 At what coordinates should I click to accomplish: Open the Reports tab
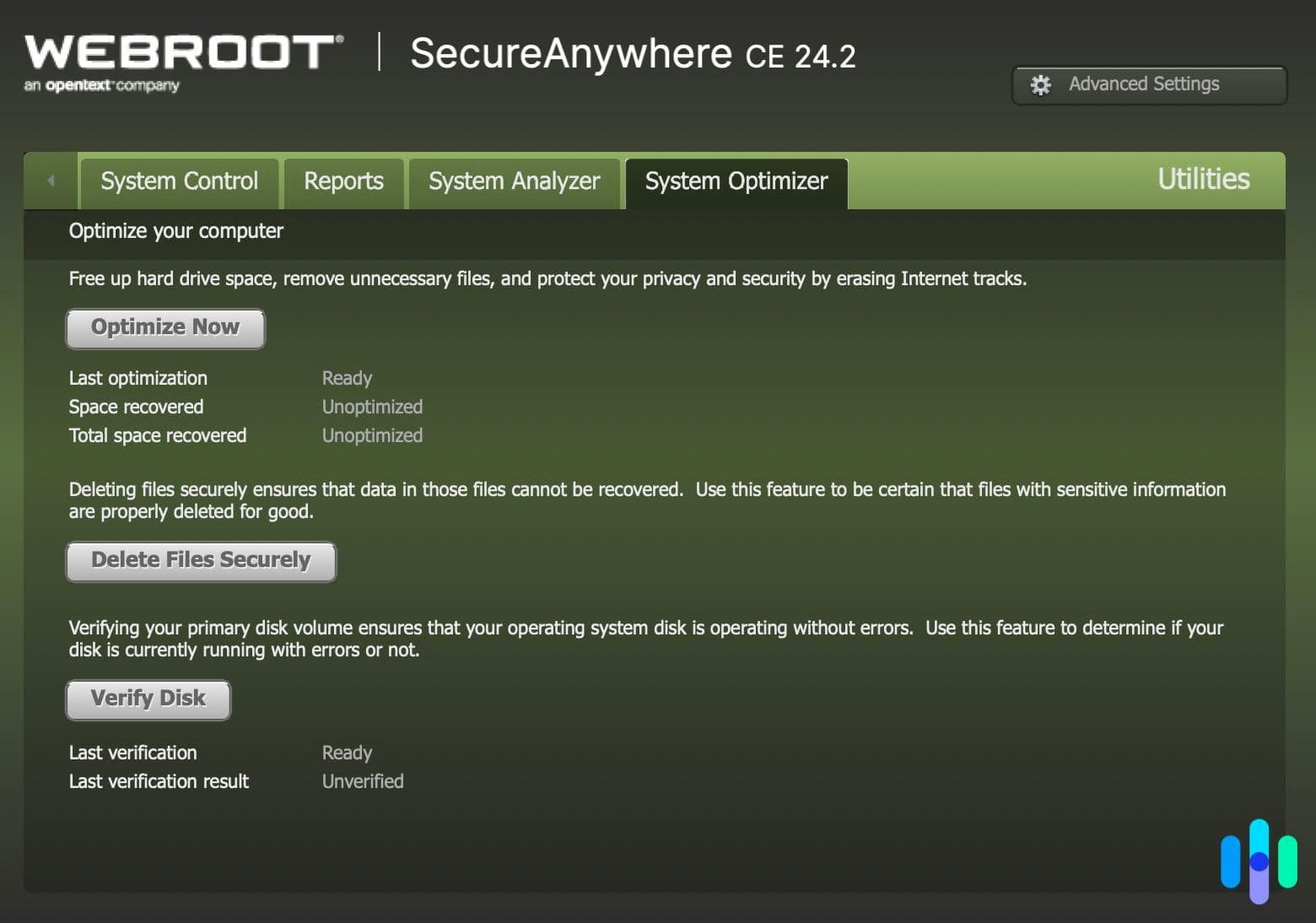click(x=343, y=181)
